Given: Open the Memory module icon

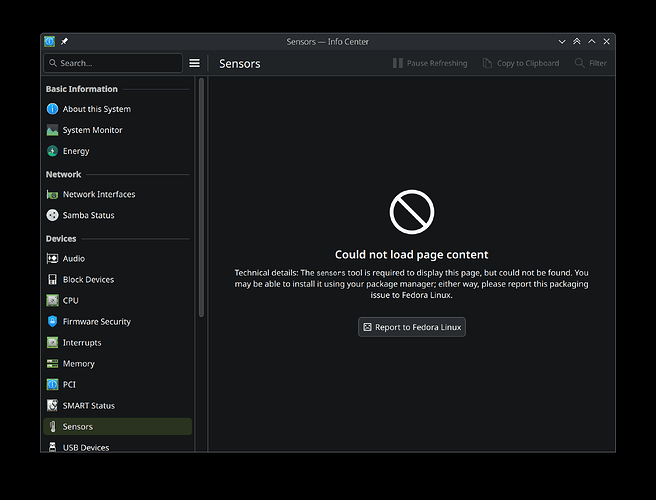Looking at the screenshot, I should coord(52,364).
